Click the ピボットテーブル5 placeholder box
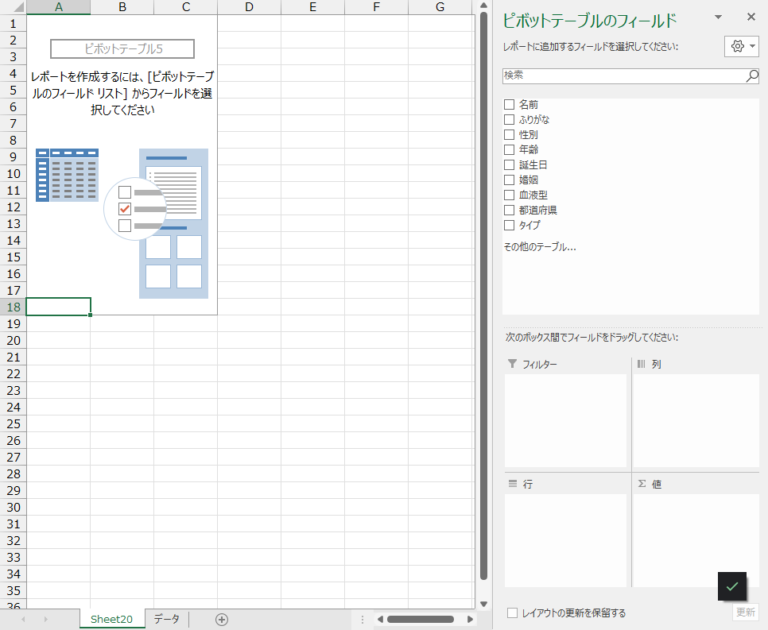768x630 pixels. [122, 49]
